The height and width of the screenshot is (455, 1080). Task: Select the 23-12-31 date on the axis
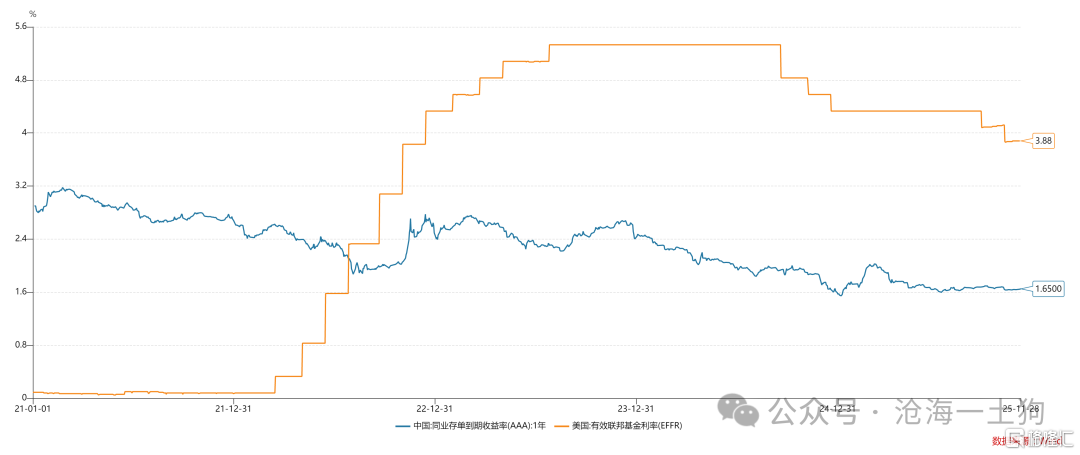635,408
